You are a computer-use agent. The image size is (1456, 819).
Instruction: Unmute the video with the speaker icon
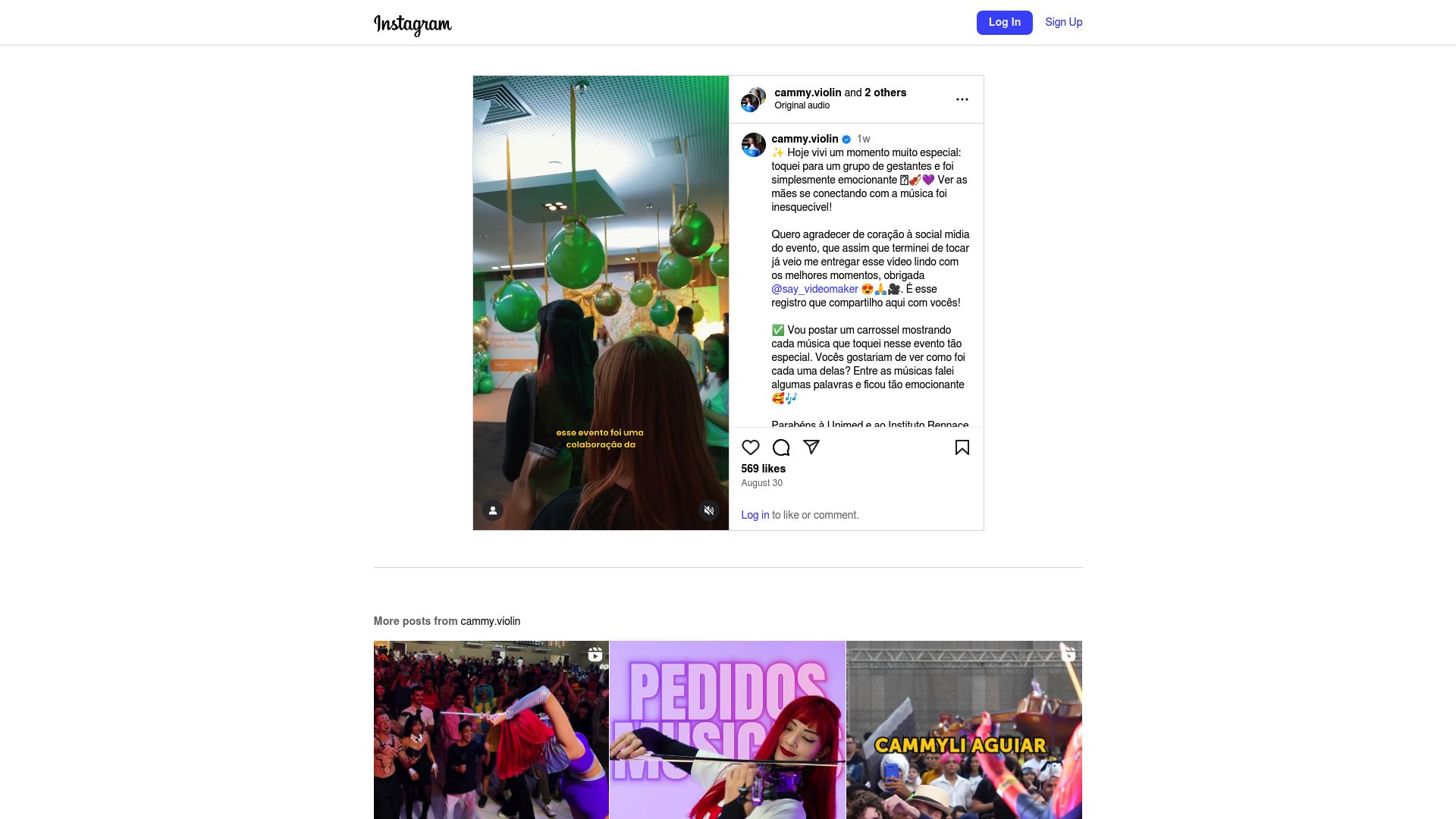coord(709,510)
